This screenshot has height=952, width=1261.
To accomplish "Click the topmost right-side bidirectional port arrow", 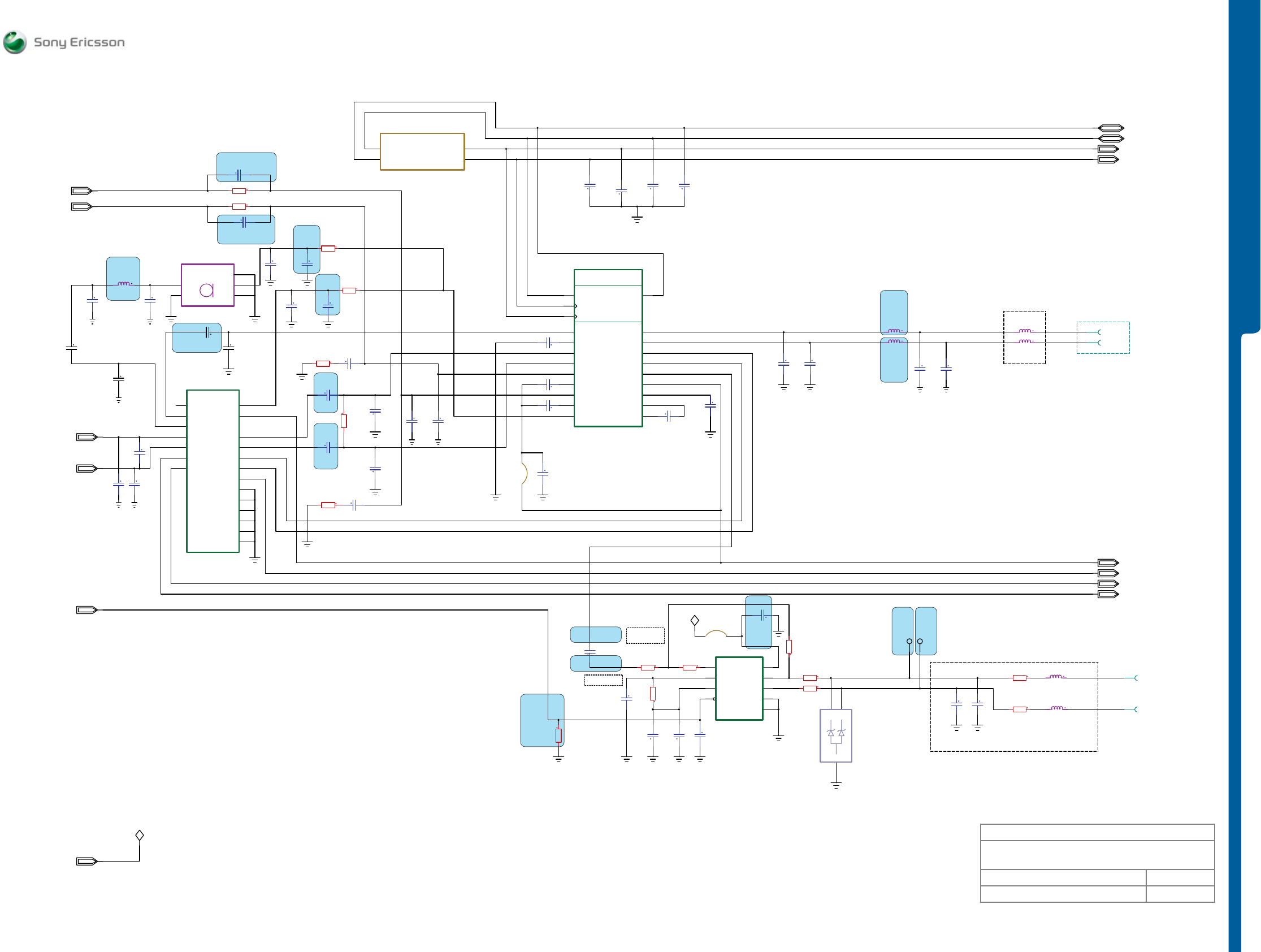I will click(x=1111, y=128).
